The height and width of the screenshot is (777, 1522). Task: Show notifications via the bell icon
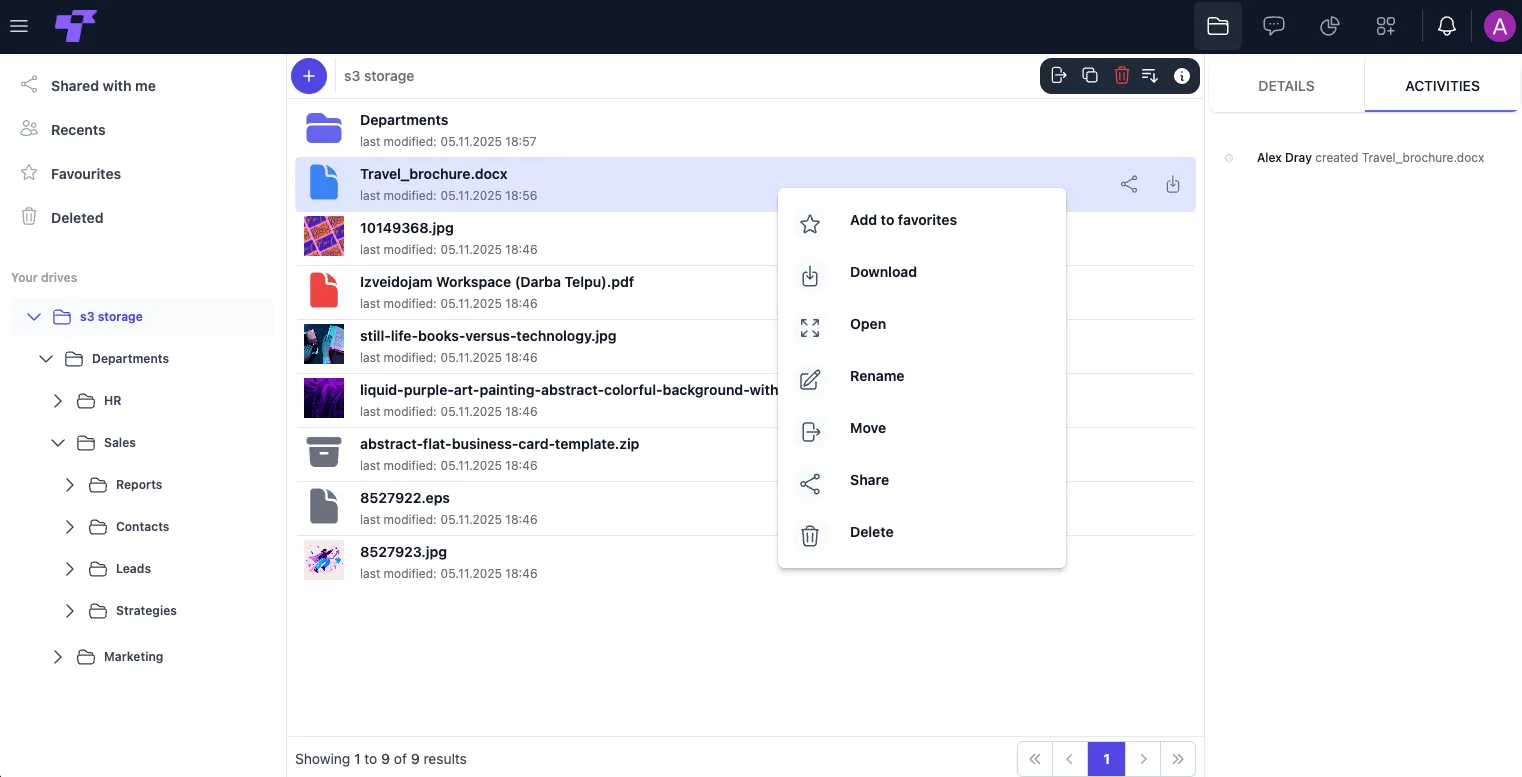pyautogui.click(x=1447, y=27)
